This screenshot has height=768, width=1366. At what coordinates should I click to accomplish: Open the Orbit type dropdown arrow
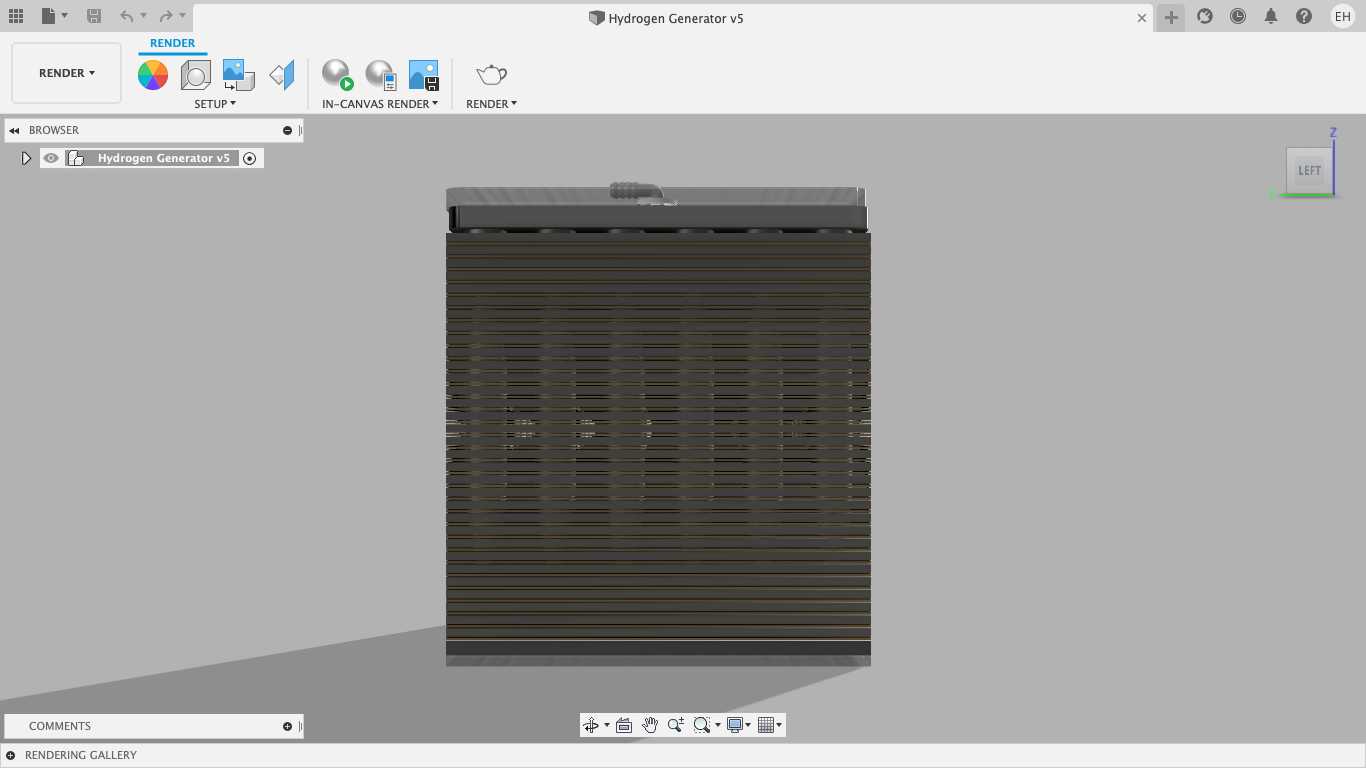[606, 726]
